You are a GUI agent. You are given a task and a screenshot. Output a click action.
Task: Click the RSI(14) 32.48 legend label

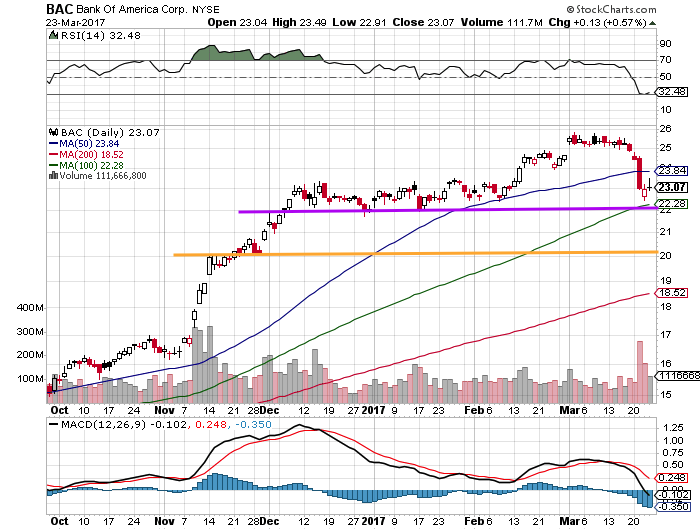coord(100,36)
